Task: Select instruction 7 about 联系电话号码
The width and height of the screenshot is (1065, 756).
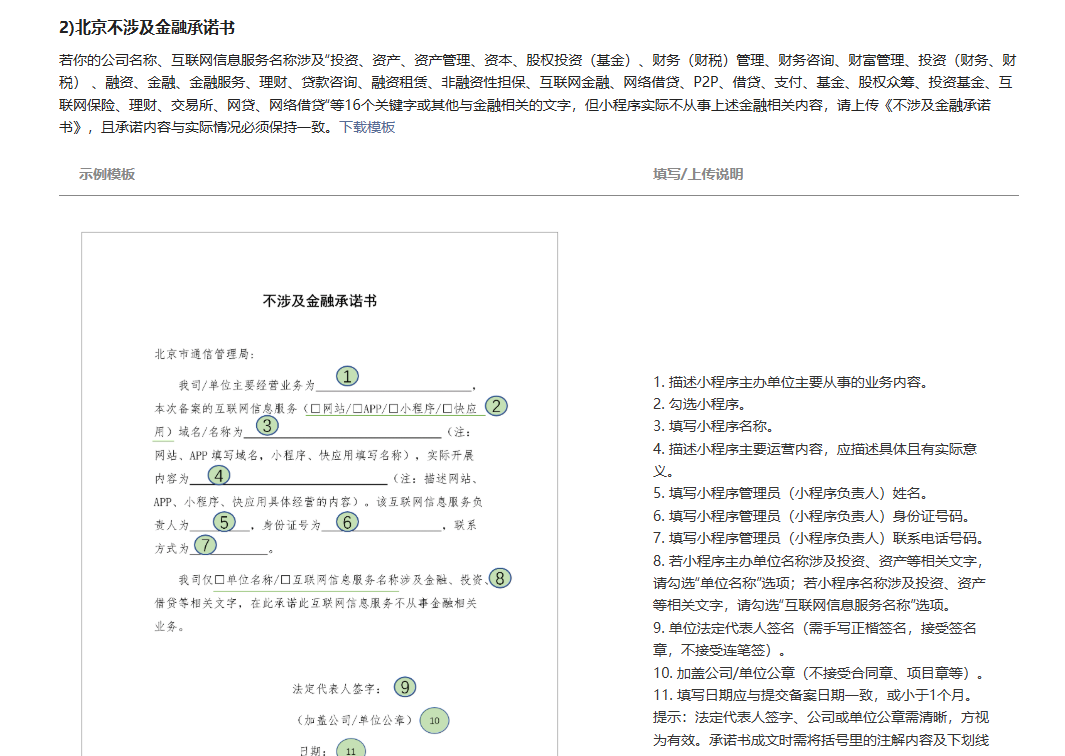Action: [818, 538]
